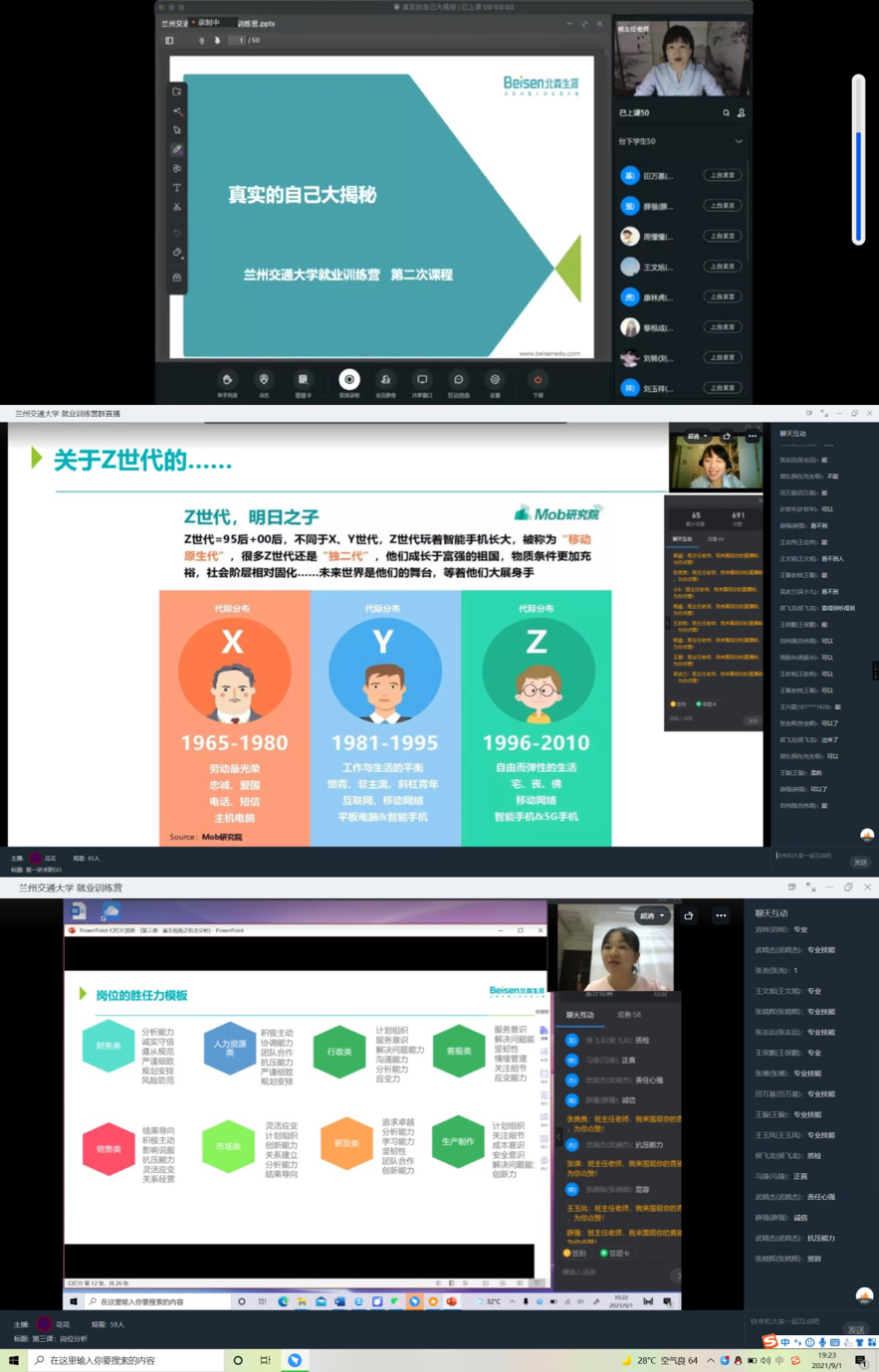The height and width of the screenshot is (1372, 879).
Task: Select the T text tool
Action: pyautogui.click(x=177, y=188)
